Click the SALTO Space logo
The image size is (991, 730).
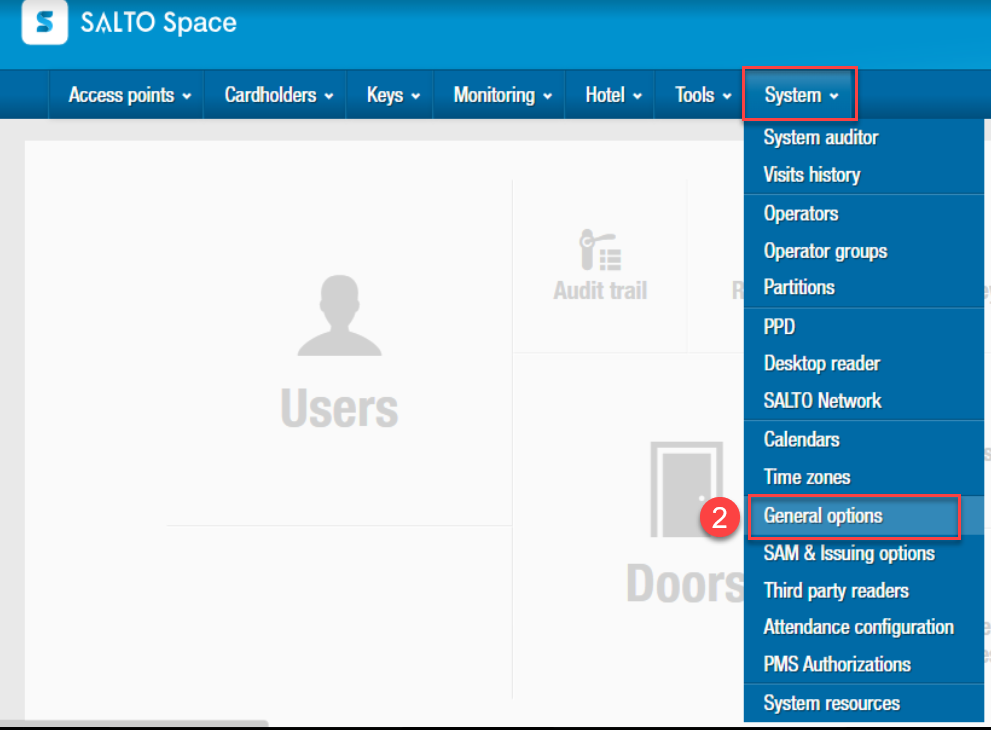[x=130, y=22]
